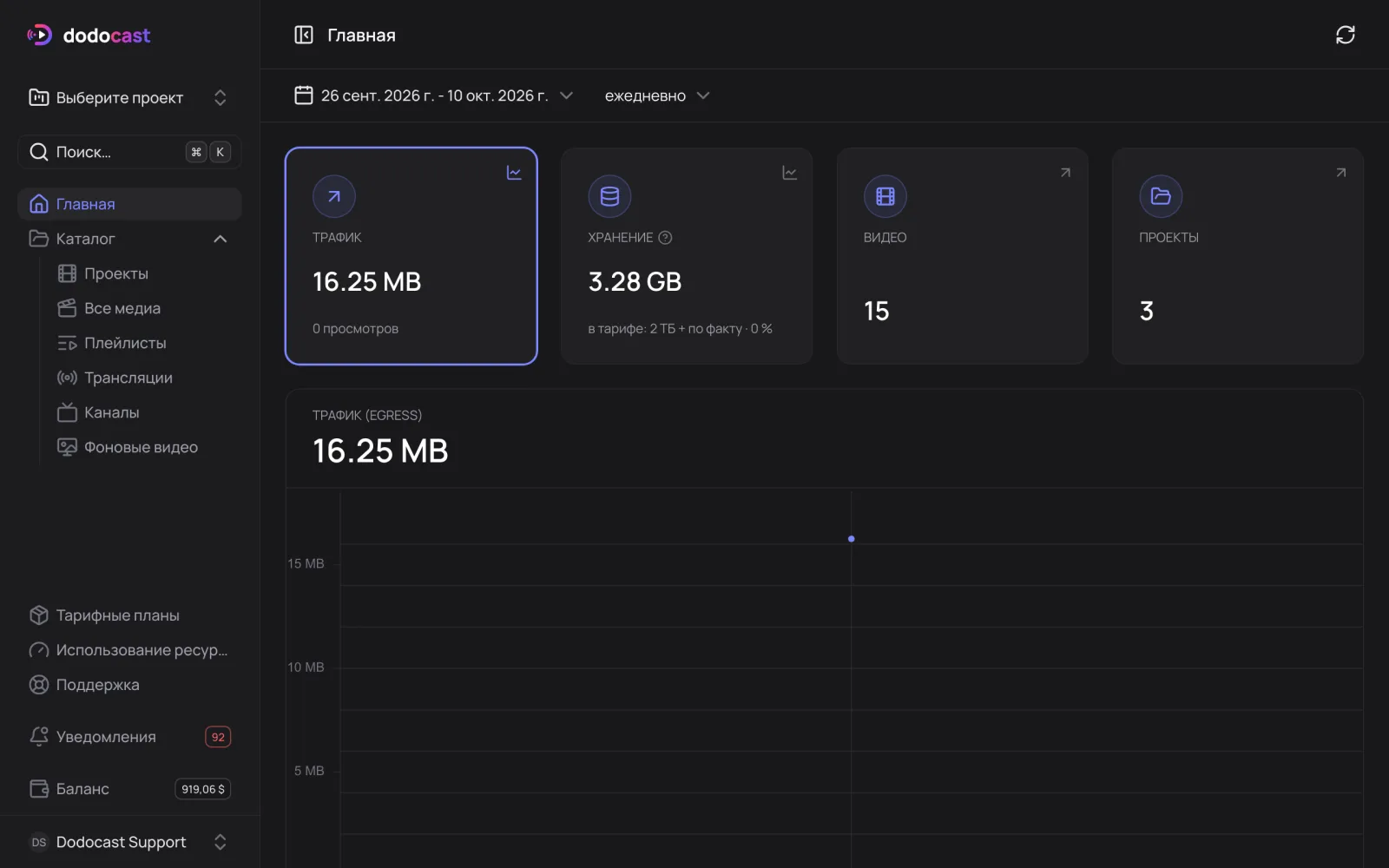Open the 'Выберите проект' project selector
Viewport: 1389px width, 868px height.
[x=129, y=97]
